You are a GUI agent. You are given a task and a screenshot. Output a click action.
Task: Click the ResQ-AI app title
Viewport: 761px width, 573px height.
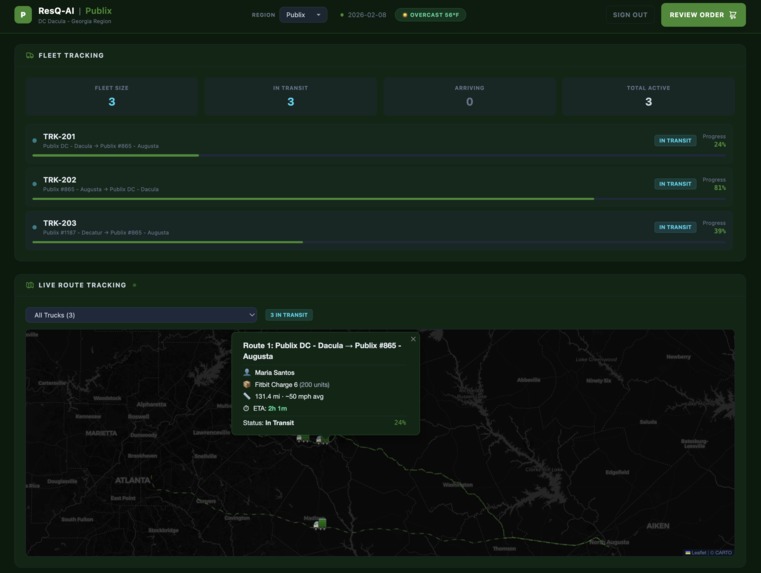click(x=56, y=11)
